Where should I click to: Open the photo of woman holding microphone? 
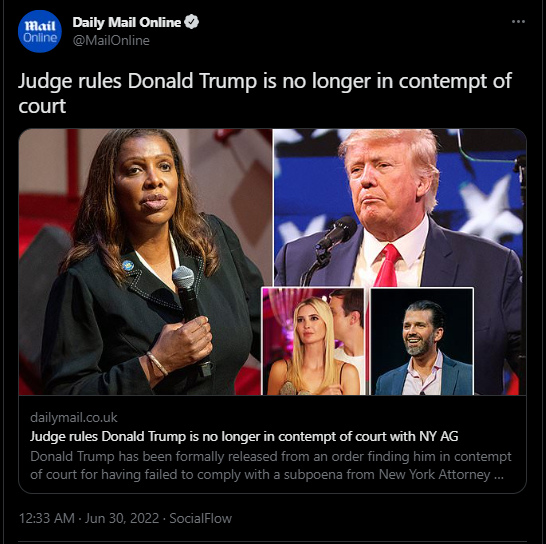click(145, 262)
